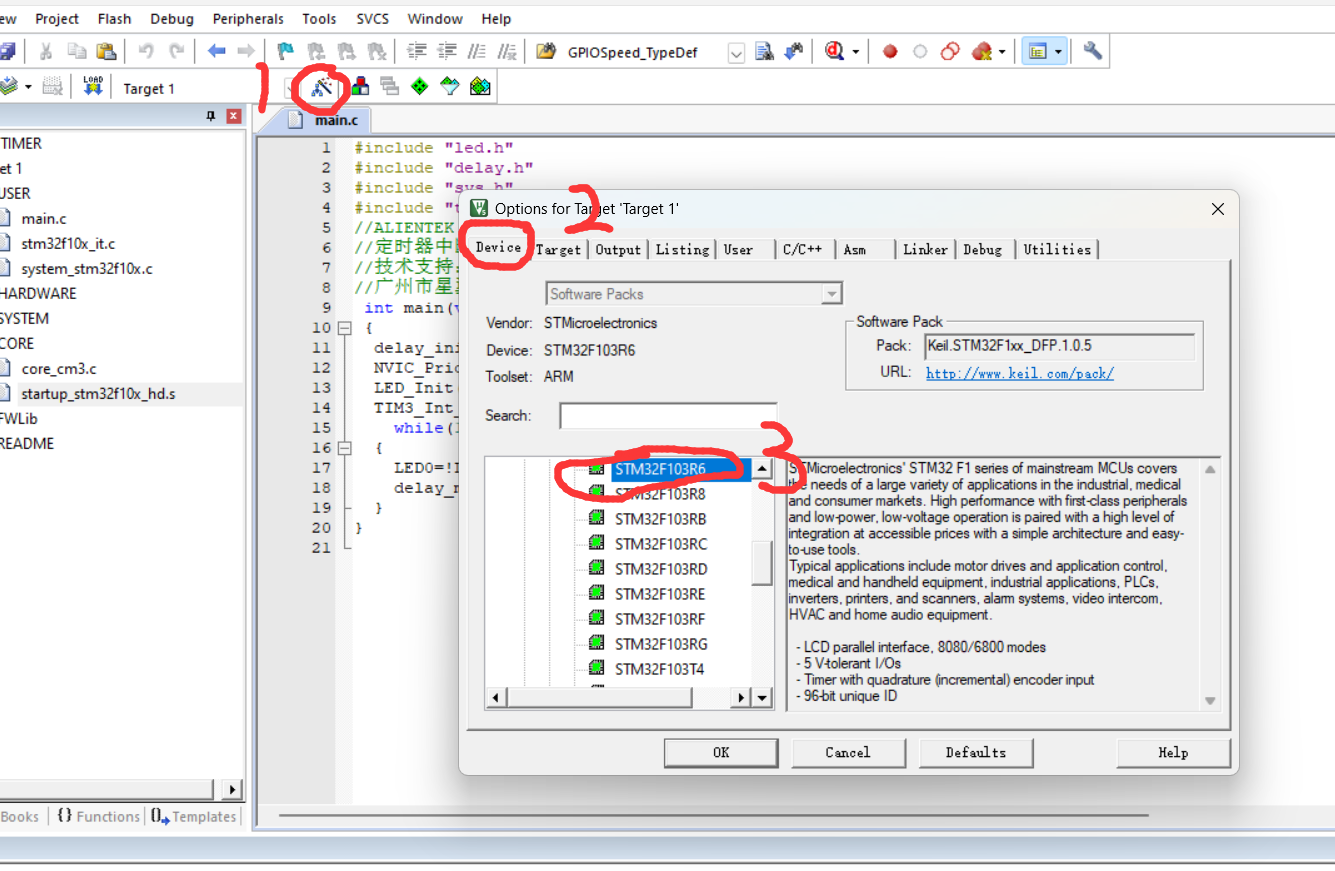The height and width of the screenshot is (871, 1335).
Task: Open debug session dropdown arrow
Action: pos(855,52)
